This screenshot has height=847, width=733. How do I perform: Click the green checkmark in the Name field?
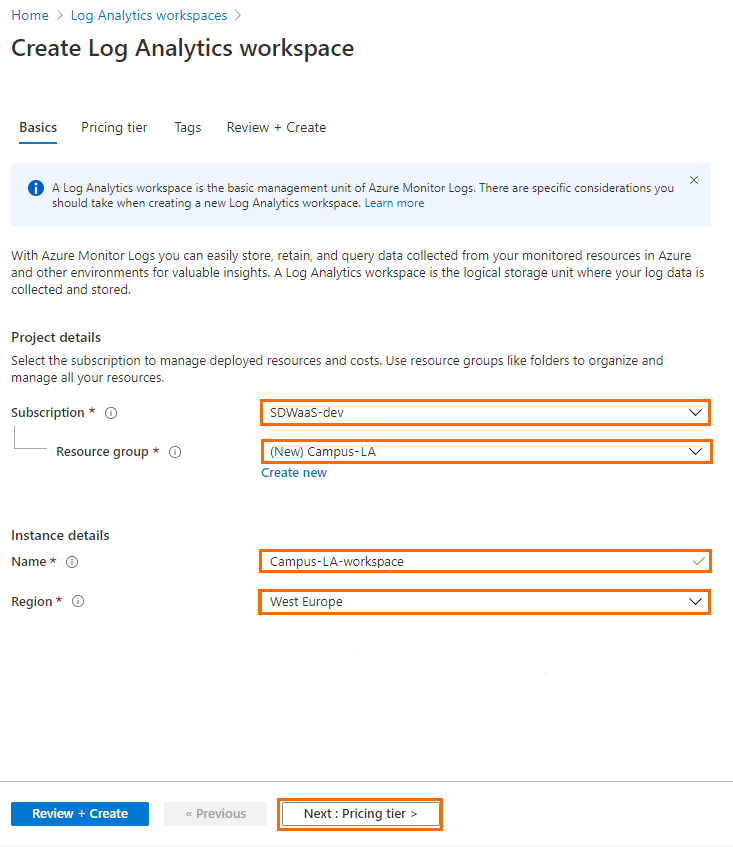698,561
